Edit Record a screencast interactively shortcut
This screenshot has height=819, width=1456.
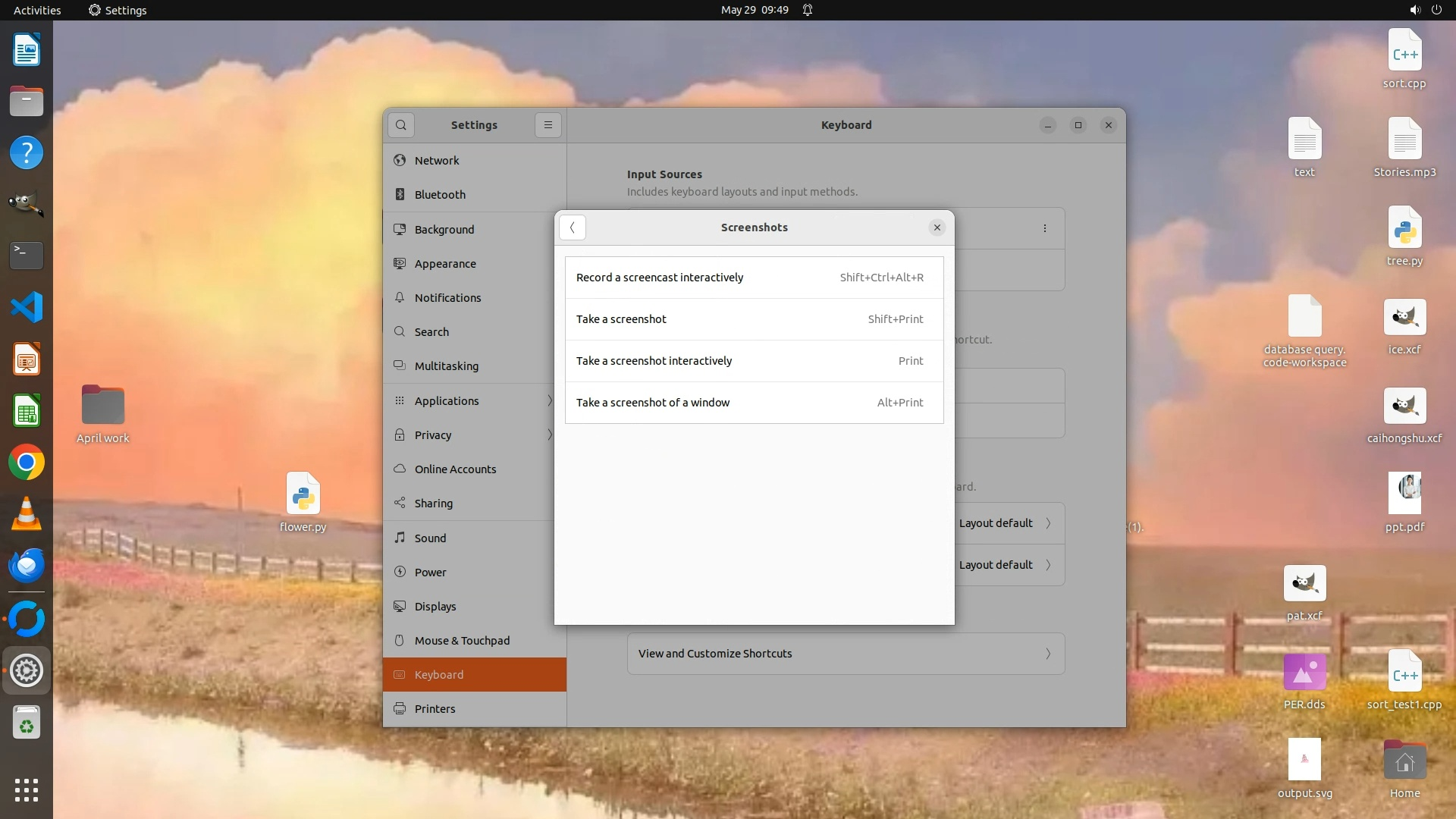[x=754, y=278]
